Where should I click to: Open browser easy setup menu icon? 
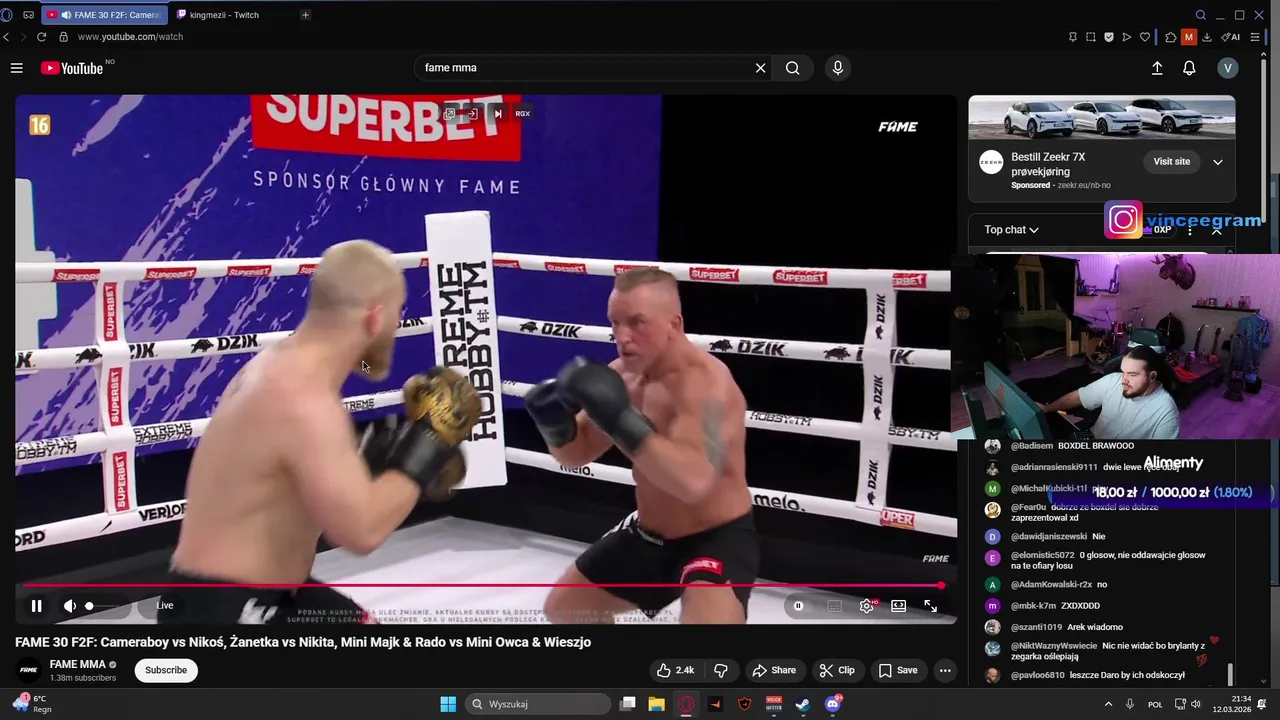pos(1256,37)
